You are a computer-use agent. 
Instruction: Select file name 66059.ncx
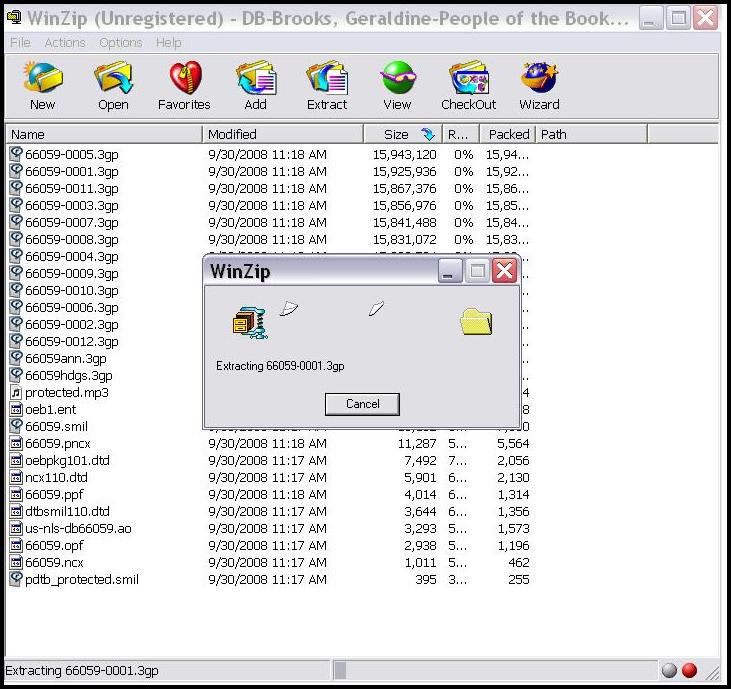point(54,563)
